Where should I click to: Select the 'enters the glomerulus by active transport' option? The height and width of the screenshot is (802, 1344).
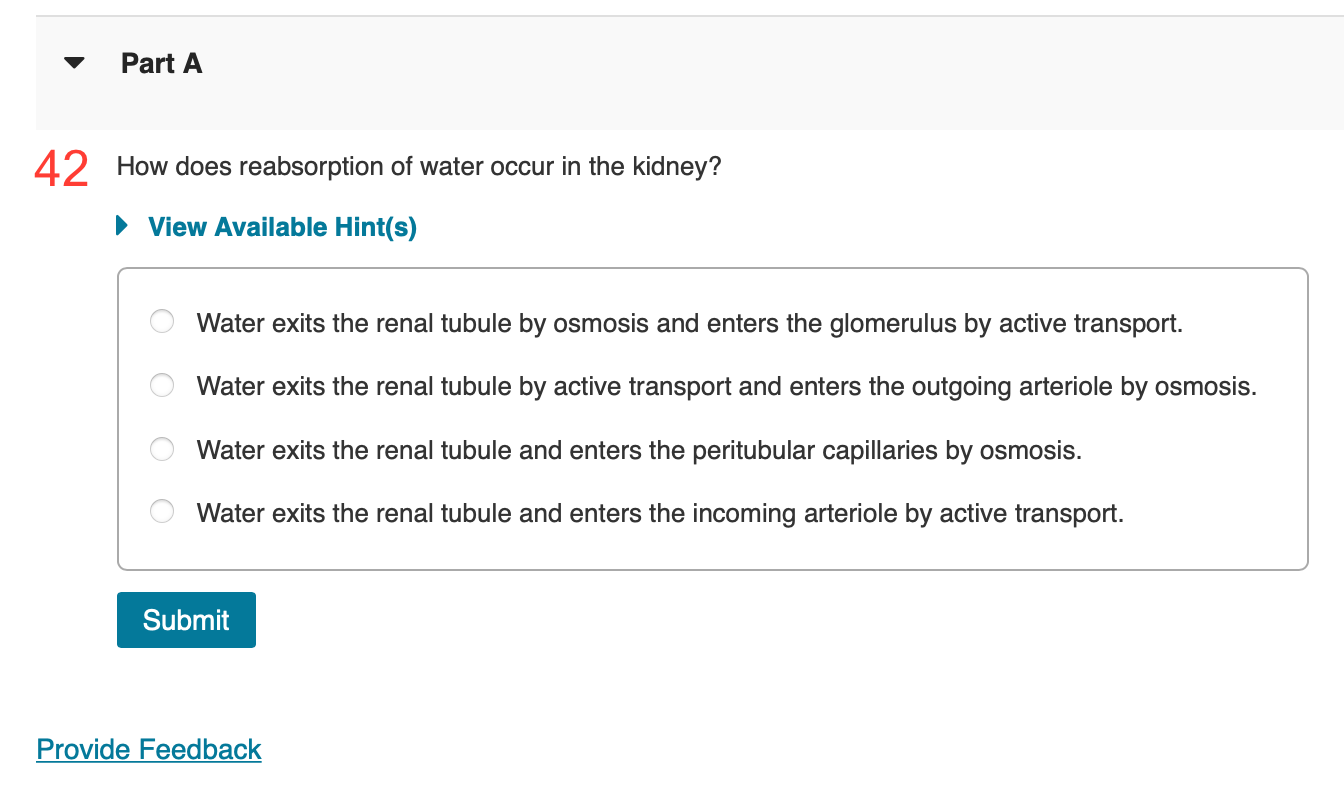tap(161, 321)
